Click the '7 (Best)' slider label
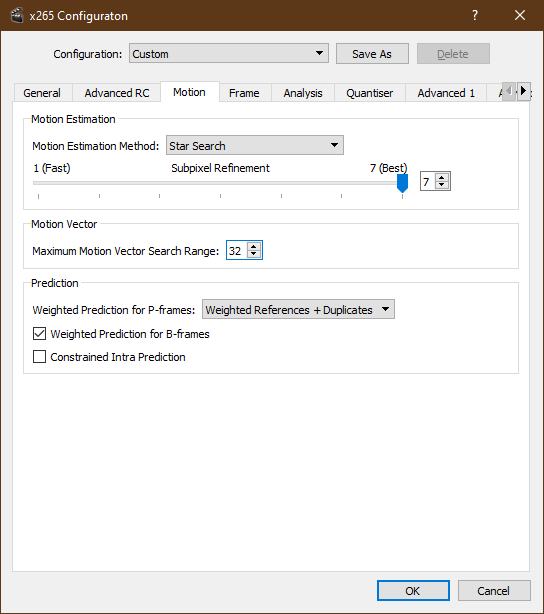 pyautogui.click(x=389, y=168)
